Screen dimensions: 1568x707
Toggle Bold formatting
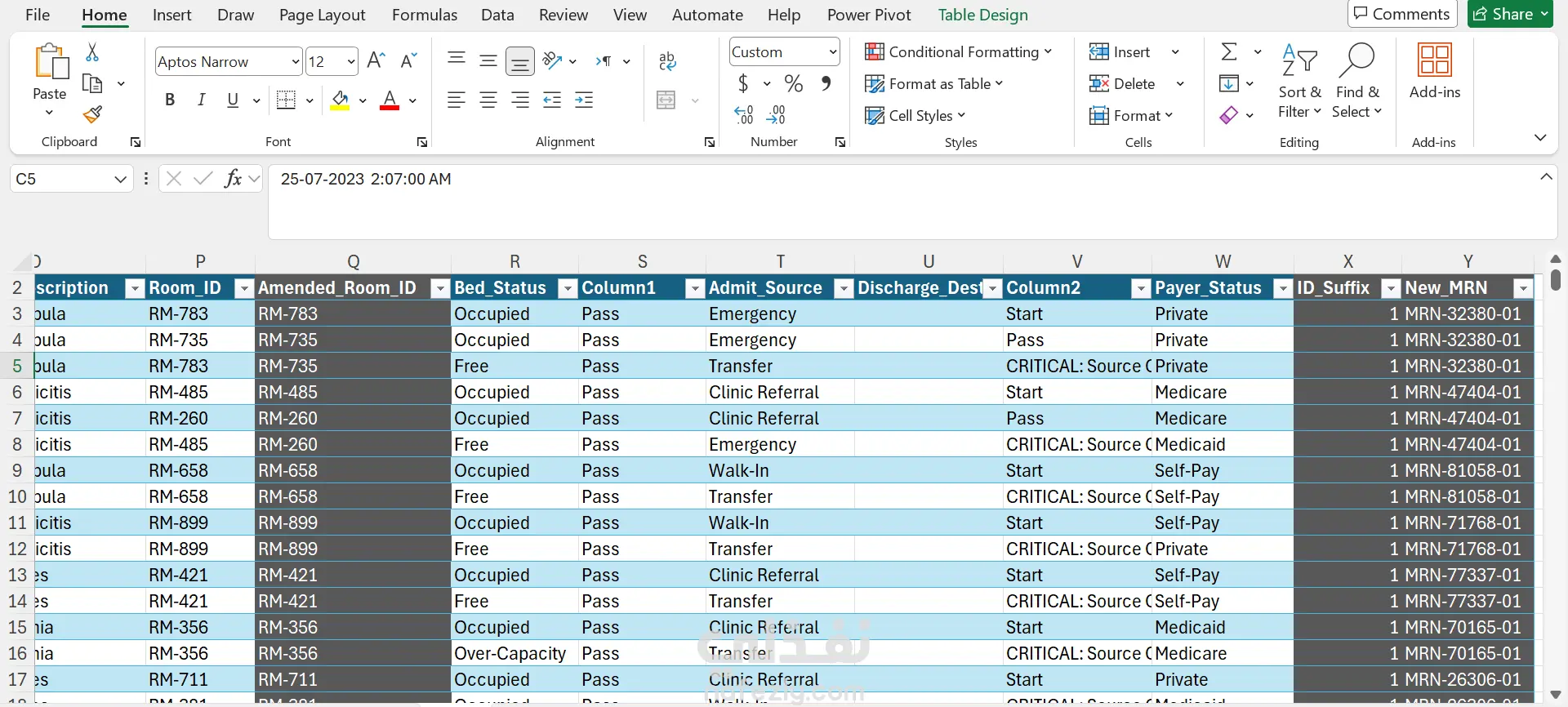(x=170, y=100)
